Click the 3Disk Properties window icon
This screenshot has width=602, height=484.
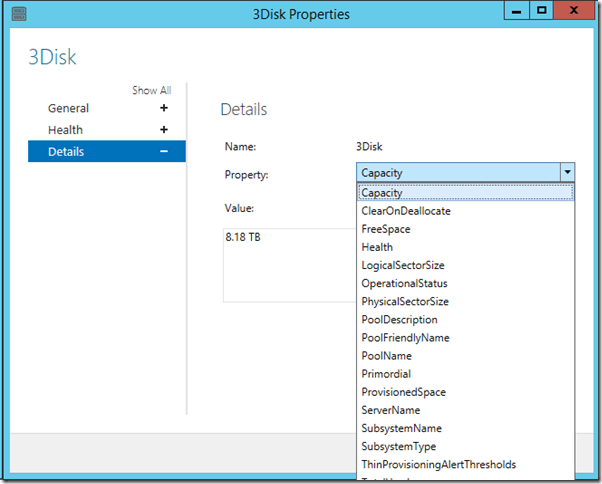pos(19,12)
